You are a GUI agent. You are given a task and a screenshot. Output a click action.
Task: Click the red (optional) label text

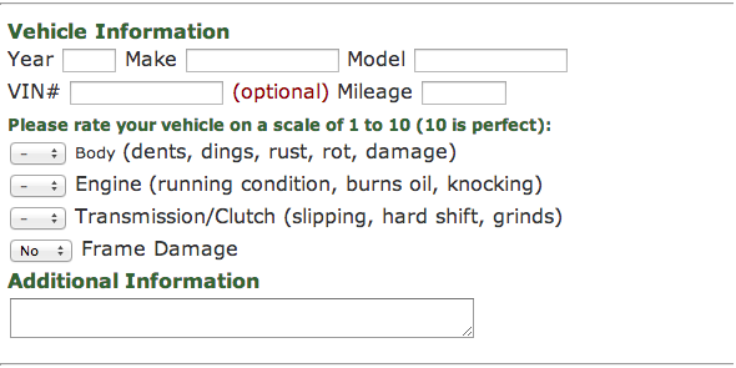(x=281, y=92)
